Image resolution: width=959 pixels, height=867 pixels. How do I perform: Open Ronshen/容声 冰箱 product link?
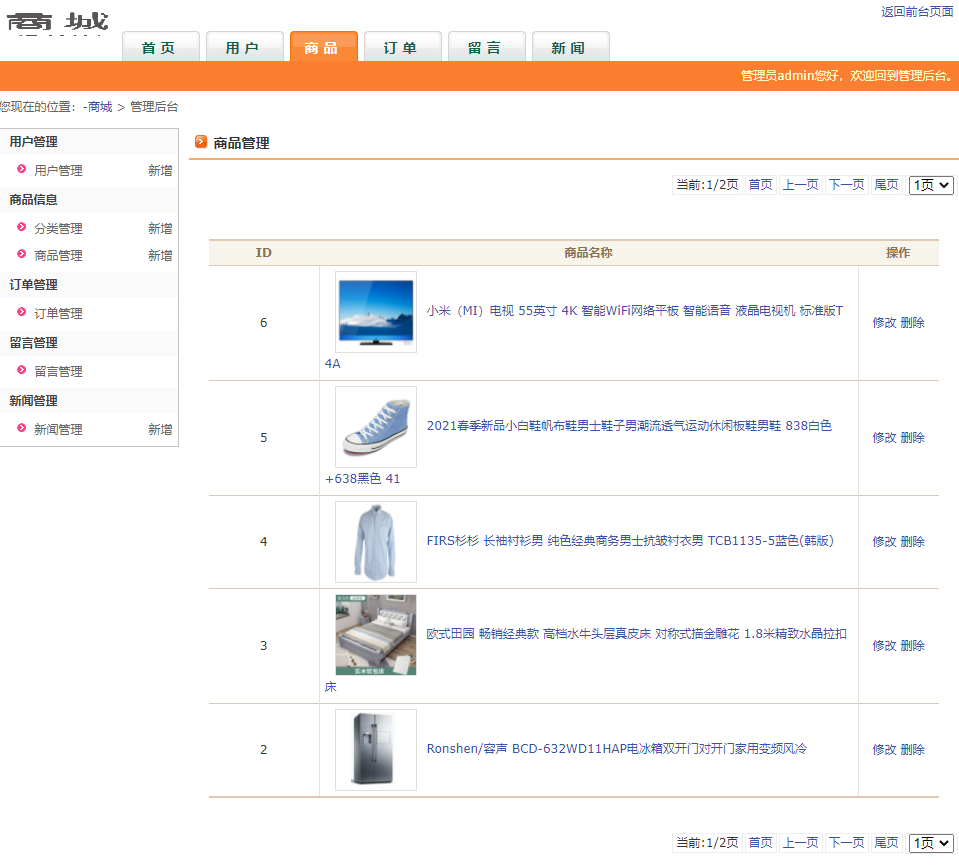[x=616, y=748]
